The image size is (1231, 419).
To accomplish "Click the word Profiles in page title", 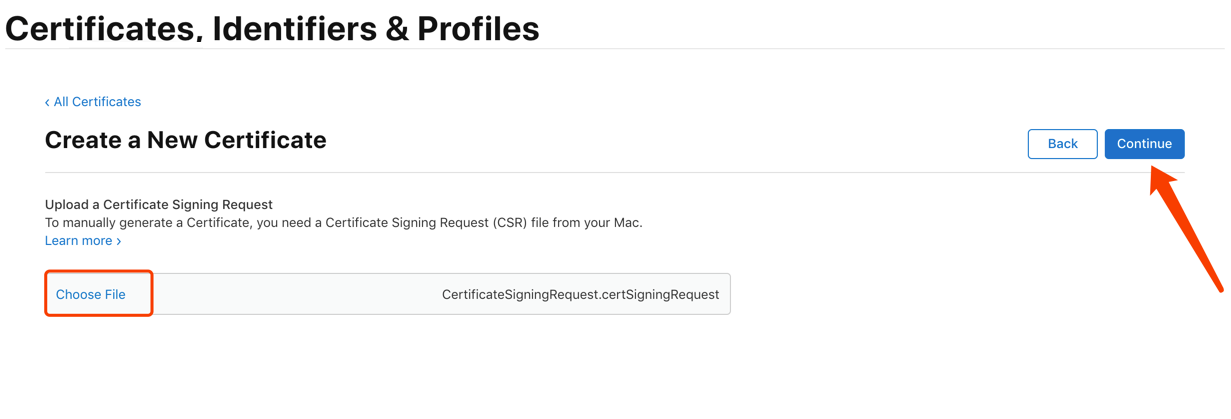I will coord(478,28).
